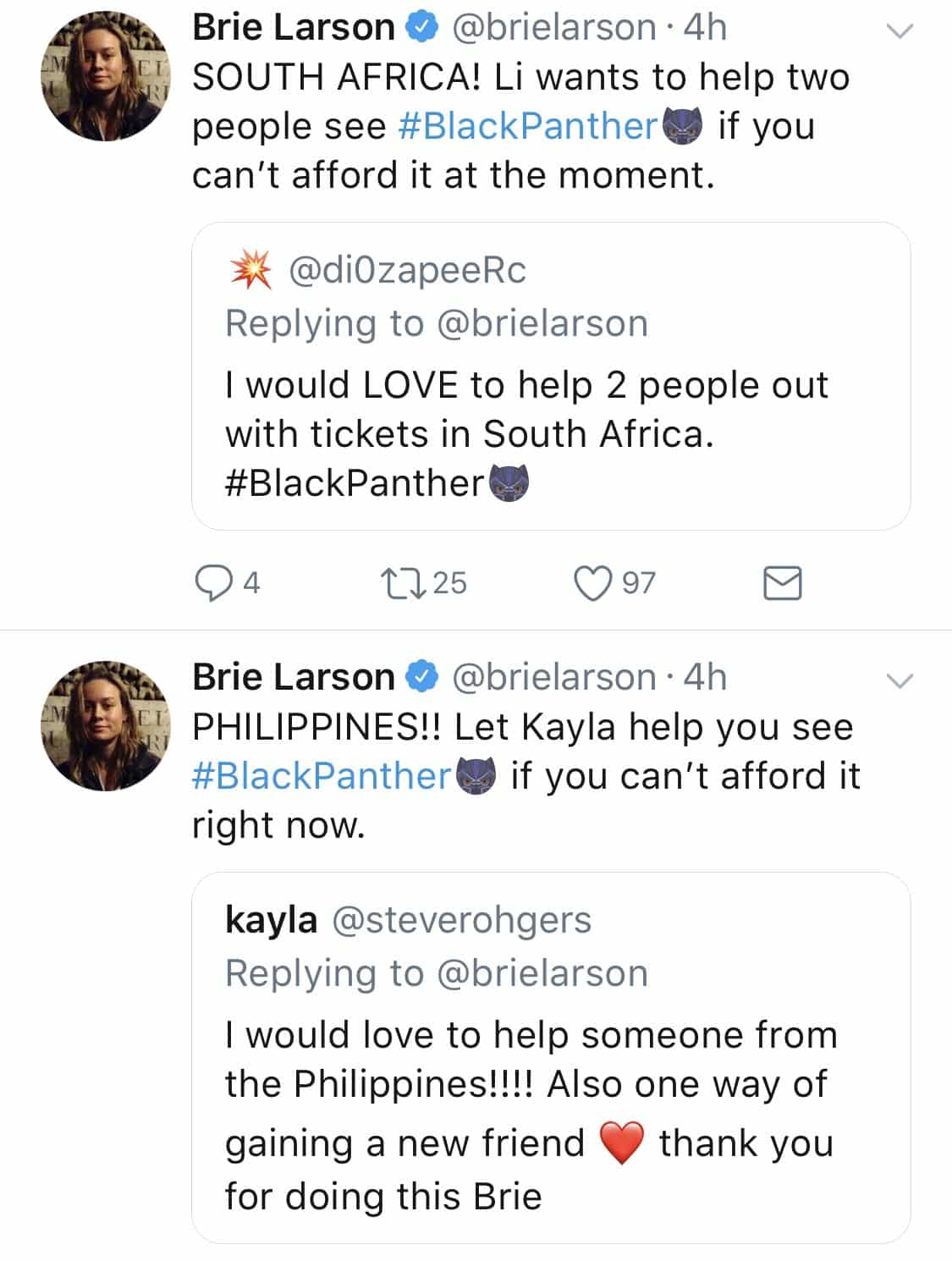
Task: Expand options chevron on South Africa tweet
Action: click(x=900, y=32)
